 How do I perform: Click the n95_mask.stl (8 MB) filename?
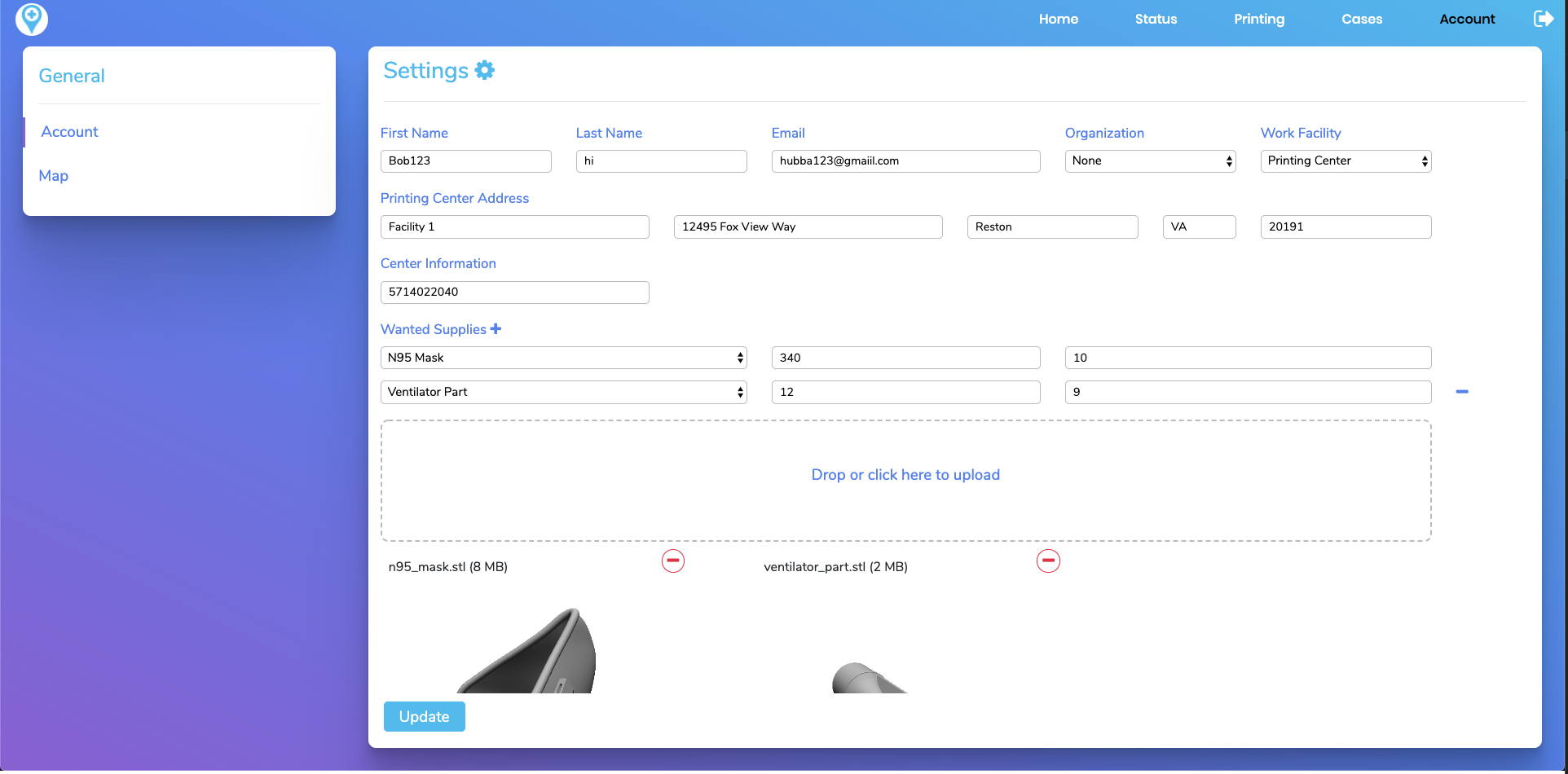pyautogui.click(x=447, y=567)
